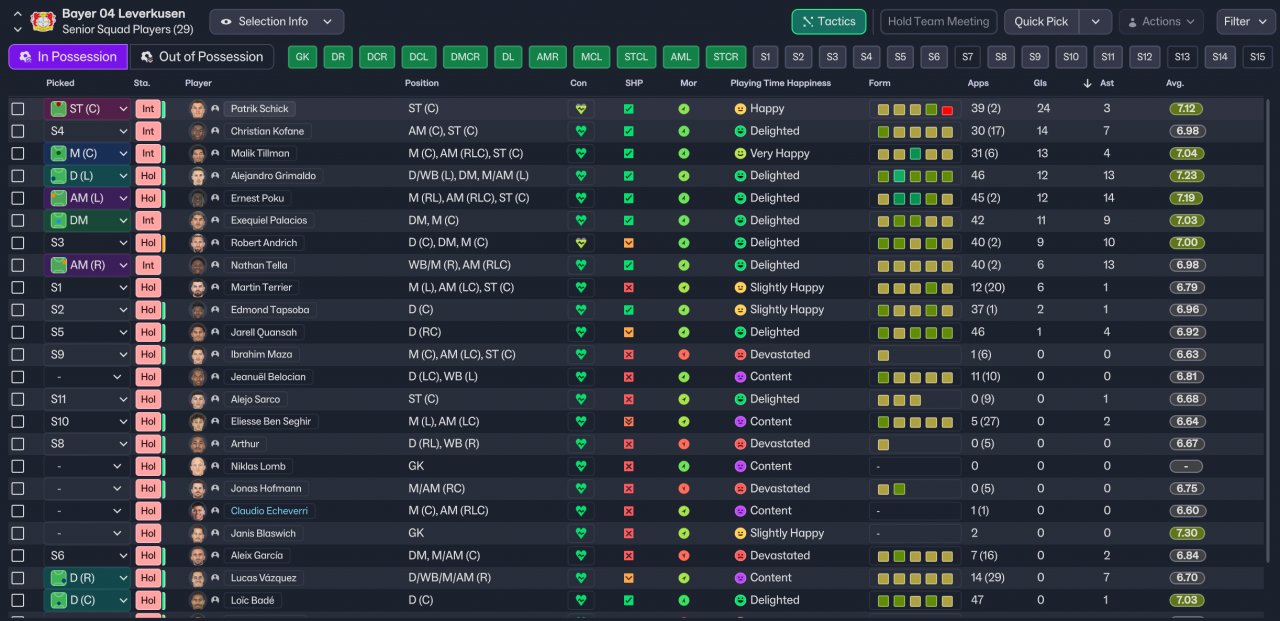This screenshot has height=621, width=1280.
Task: Open Loïc Badé's D (C) picked dropdown
Action: click(x=88, y=600)
